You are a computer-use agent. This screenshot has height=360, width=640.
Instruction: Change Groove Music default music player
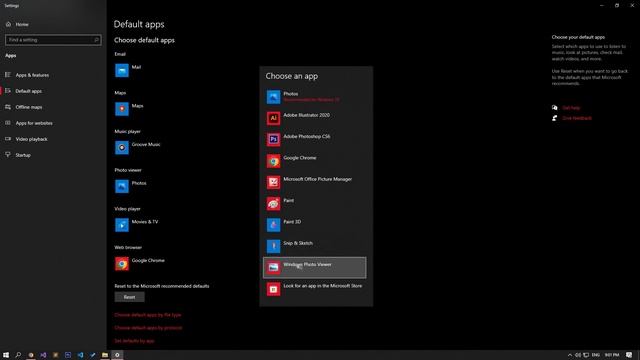[x=138, y=147]
